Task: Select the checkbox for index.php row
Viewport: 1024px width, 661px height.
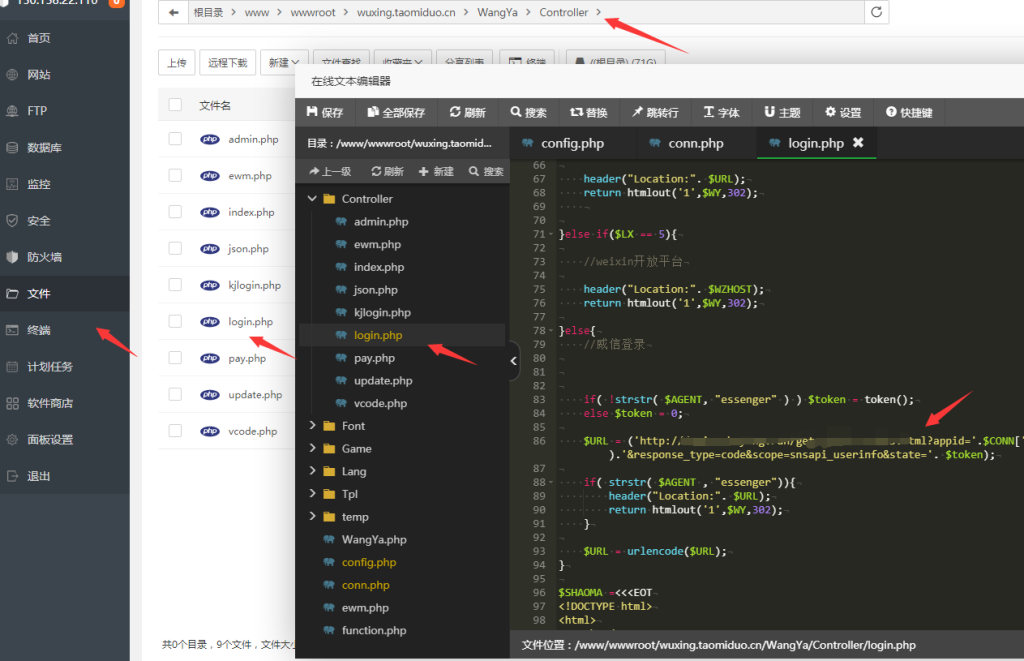Action: pos(175,212)
